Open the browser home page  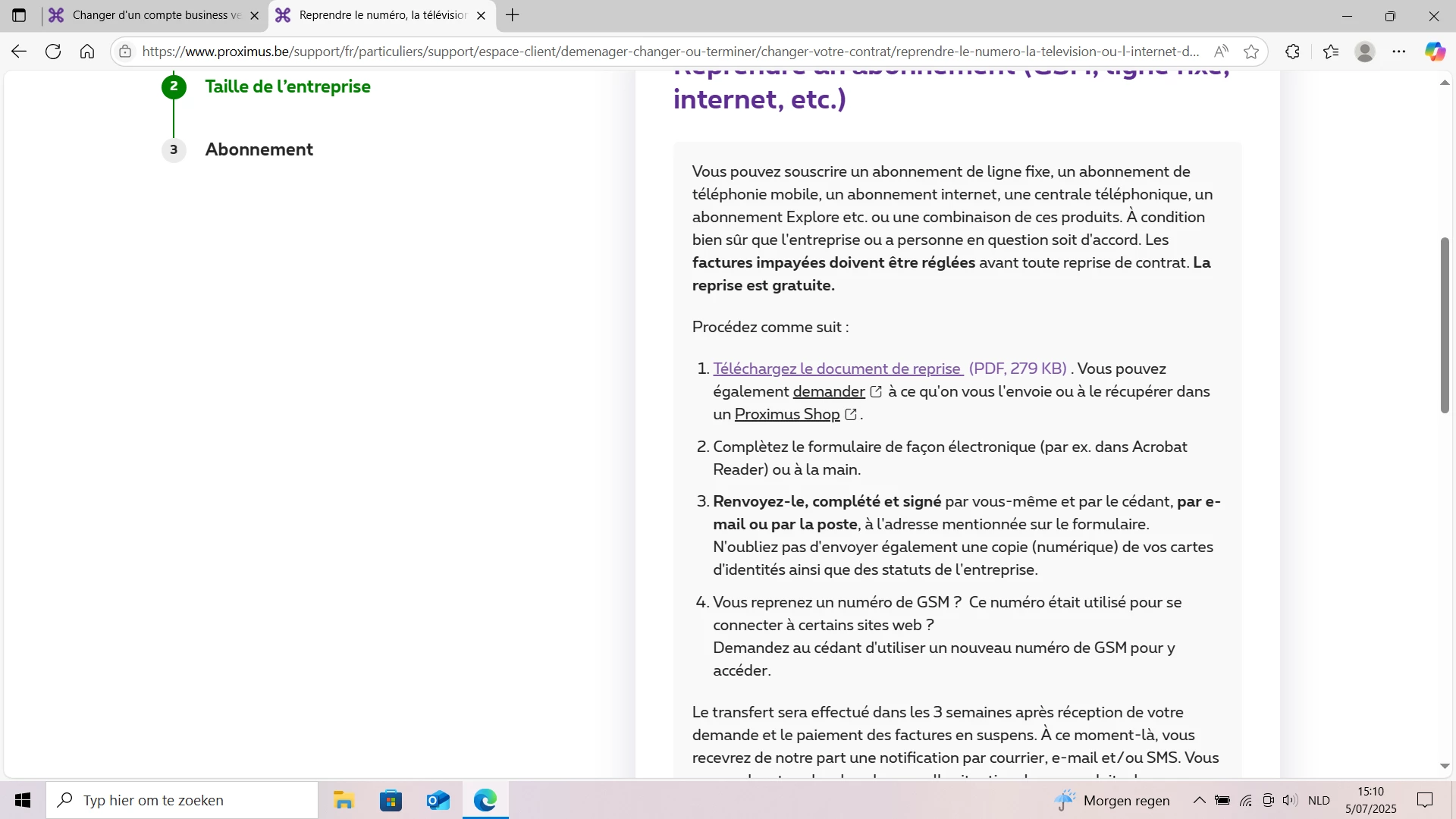click(x=87, y=52)
